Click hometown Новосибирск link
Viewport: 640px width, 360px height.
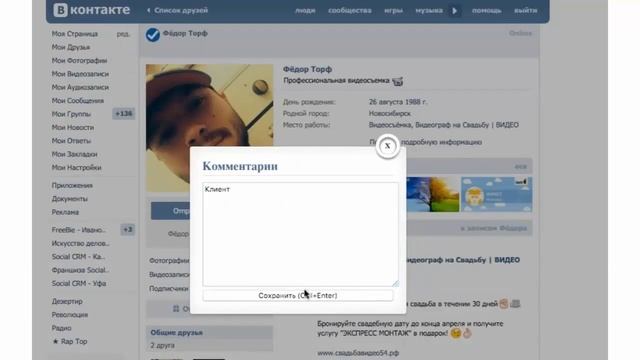(x=390, y=113)
